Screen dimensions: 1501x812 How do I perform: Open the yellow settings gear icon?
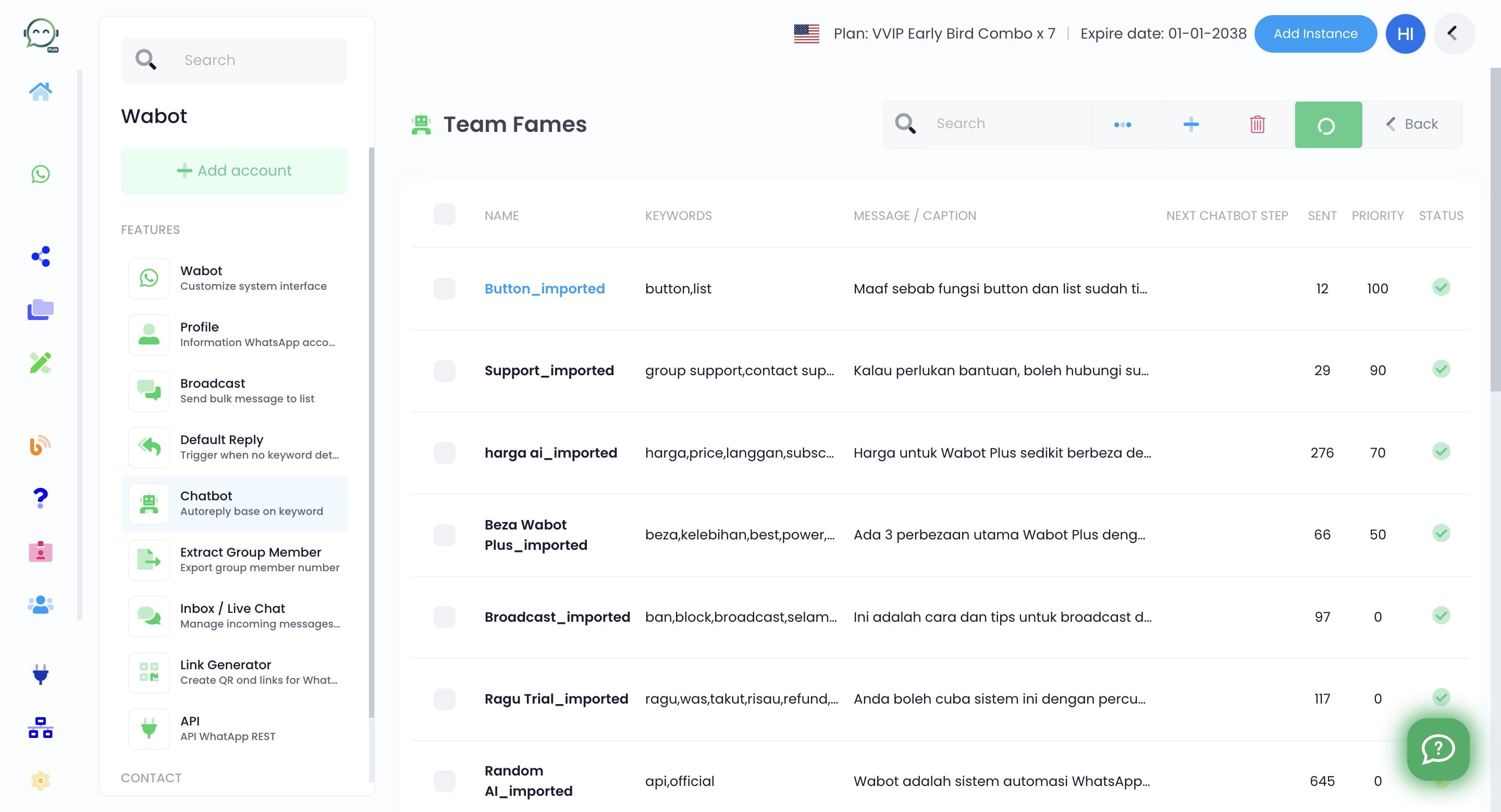click(40, 781)
